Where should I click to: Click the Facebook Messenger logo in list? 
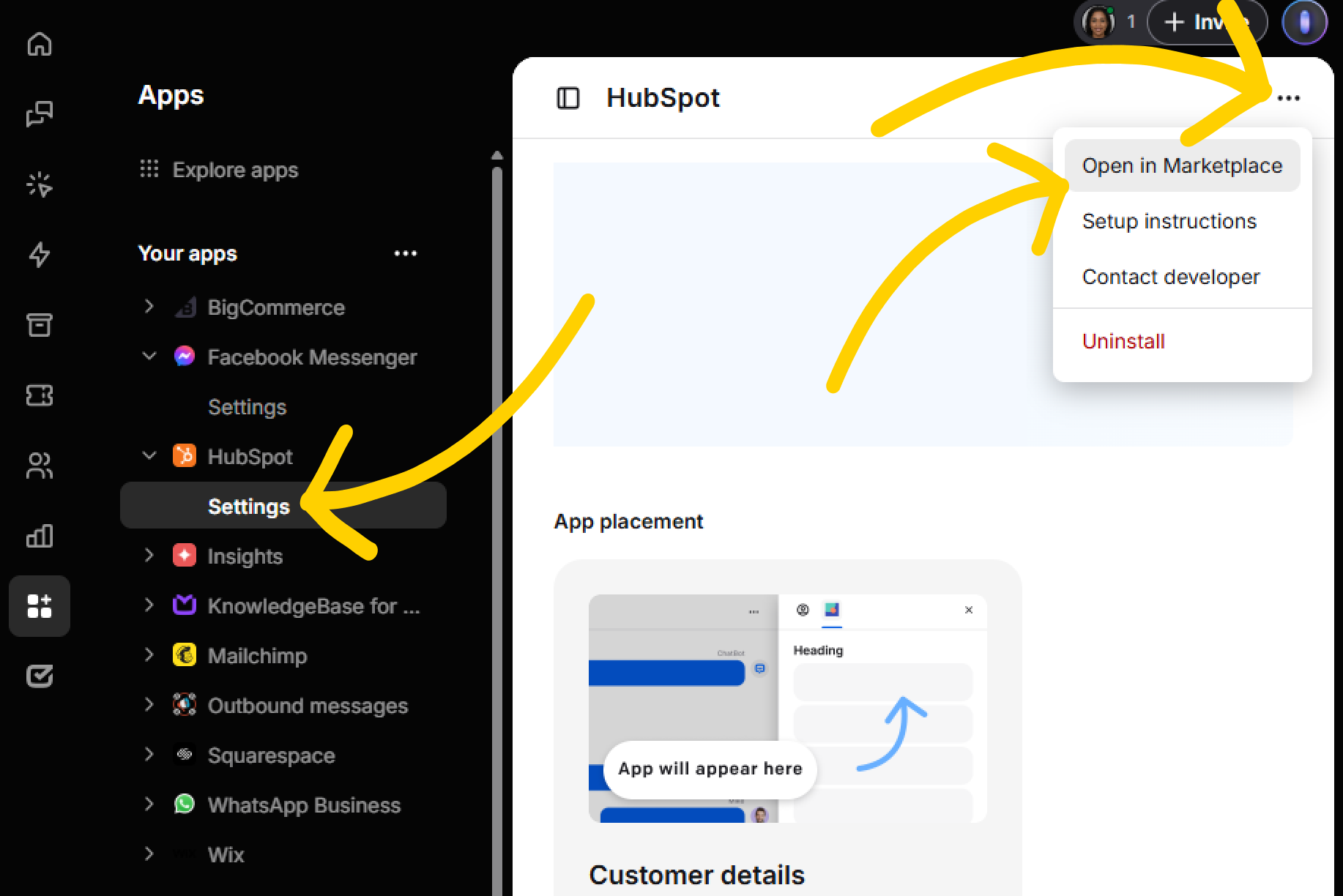pos(185,356)
